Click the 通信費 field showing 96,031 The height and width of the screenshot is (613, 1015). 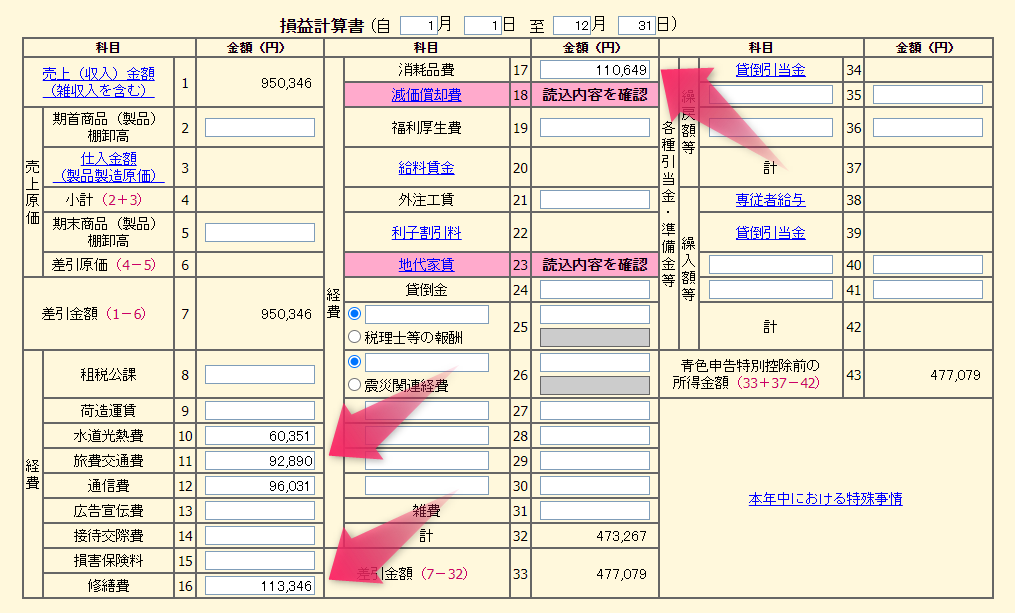click(260, 485)
